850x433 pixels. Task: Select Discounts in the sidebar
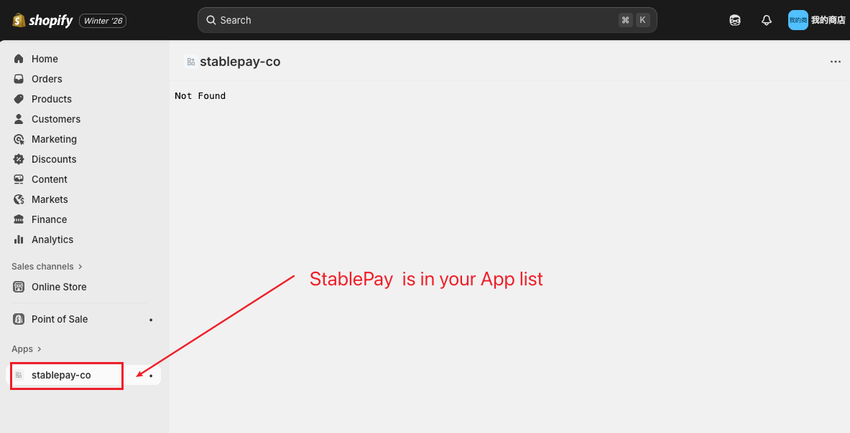[53, 159]
